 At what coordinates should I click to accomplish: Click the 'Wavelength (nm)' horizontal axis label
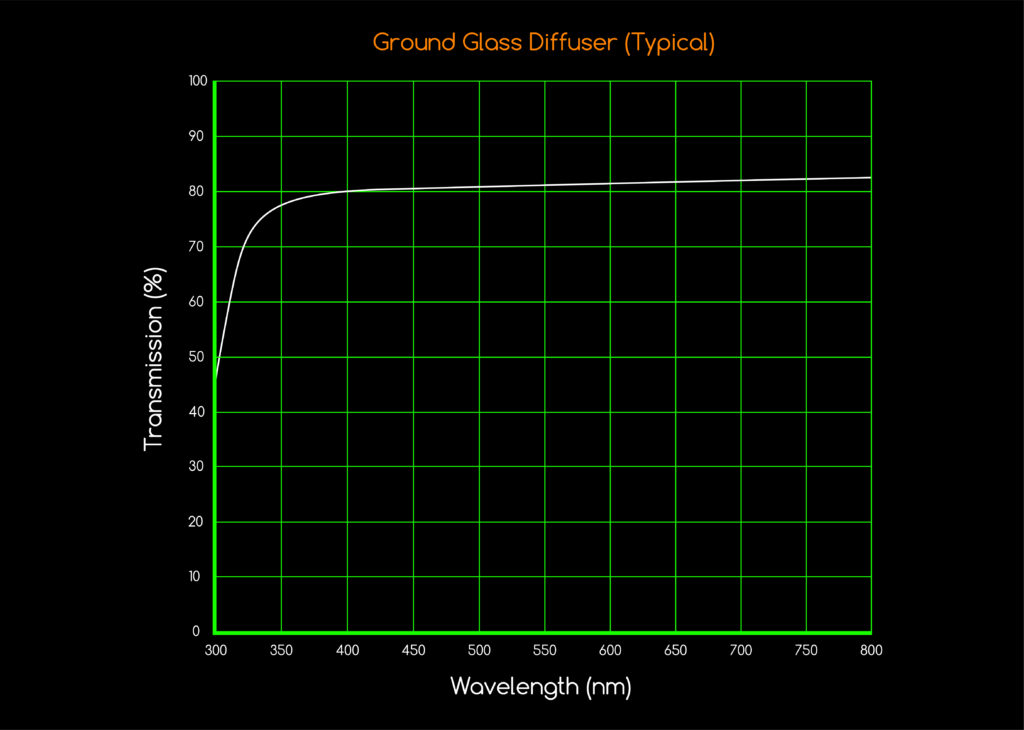[x=540, y=687]
